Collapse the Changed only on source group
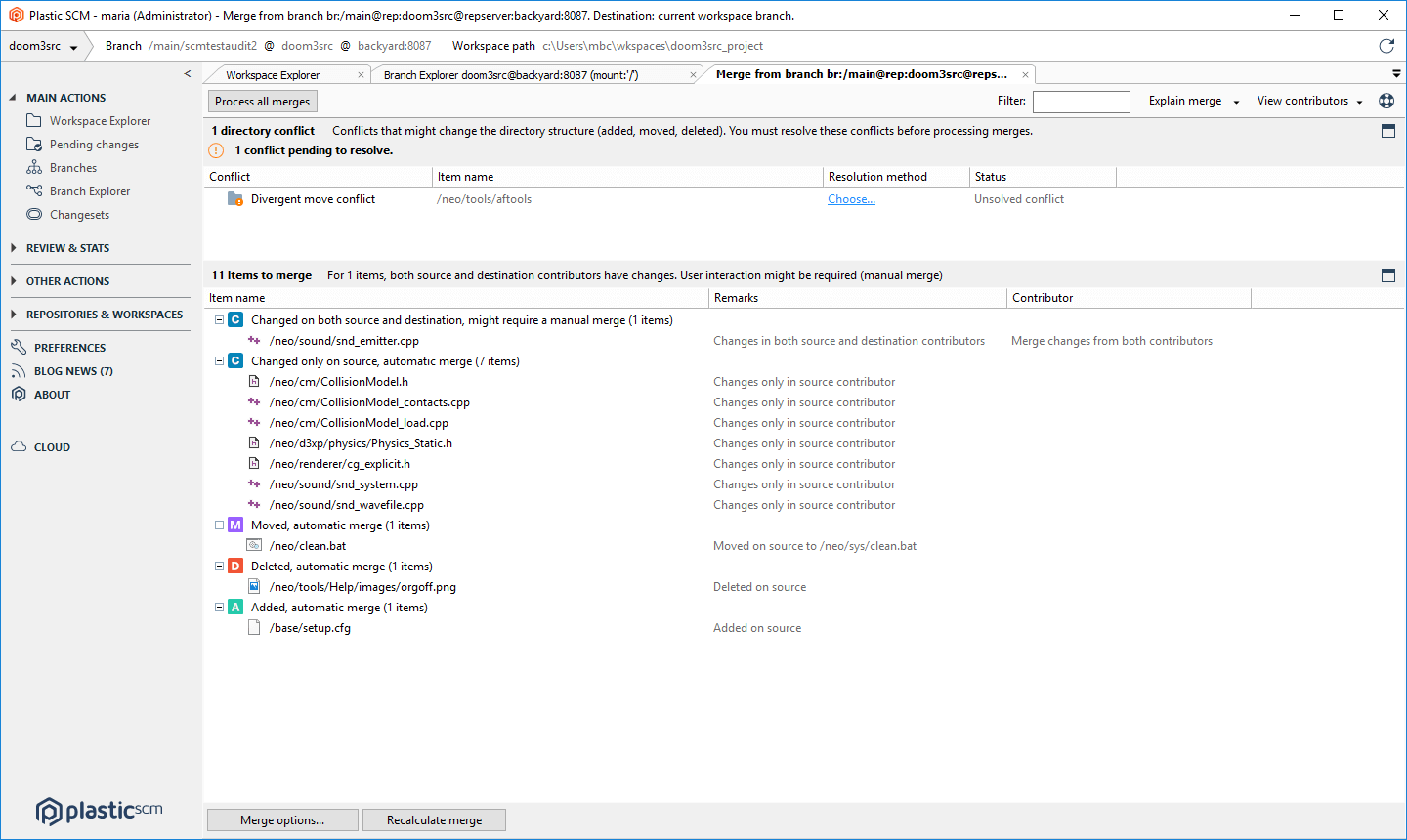This screenshot has width=1407, height=840. tap(219, 360)
